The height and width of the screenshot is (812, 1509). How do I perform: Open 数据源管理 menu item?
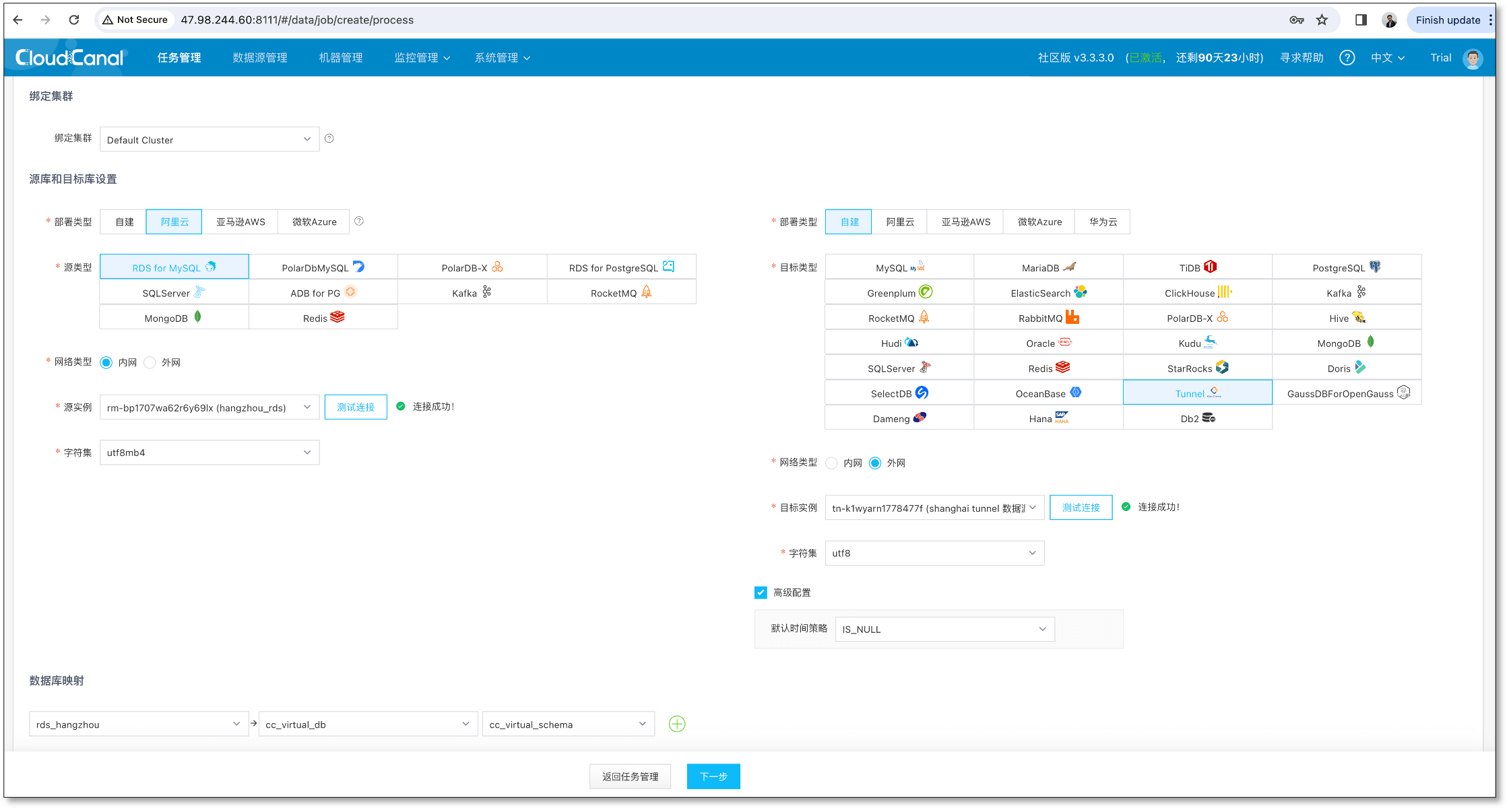pyautogui.click(x=260, y=58)
